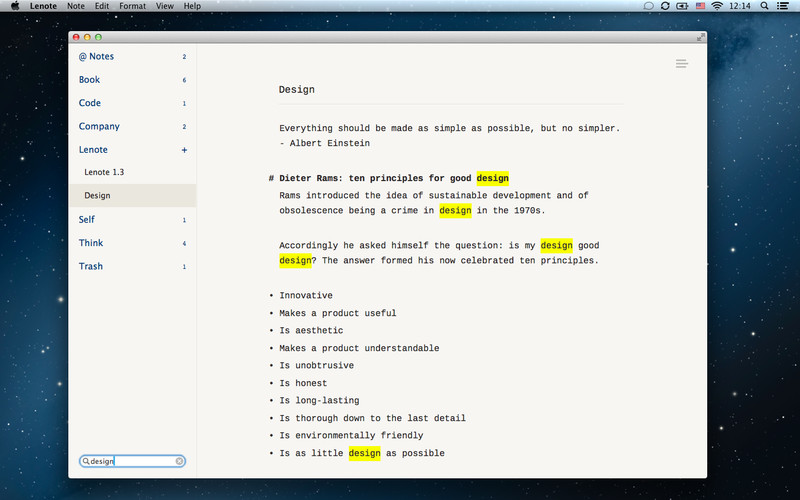
Task: Zoom the Lenote window with the green button
Action: point(98,37)
